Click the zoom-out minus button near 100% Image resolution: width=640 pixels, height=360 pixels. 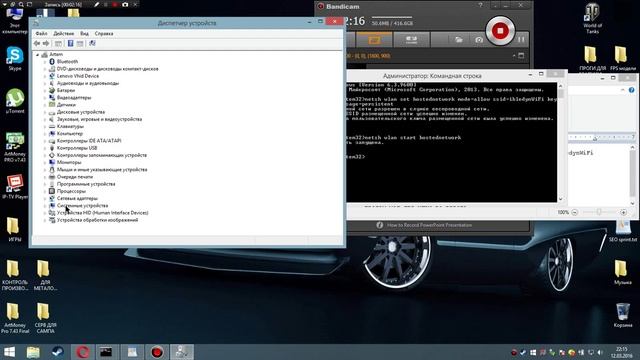pyautogui.click(x=575, y=212)
